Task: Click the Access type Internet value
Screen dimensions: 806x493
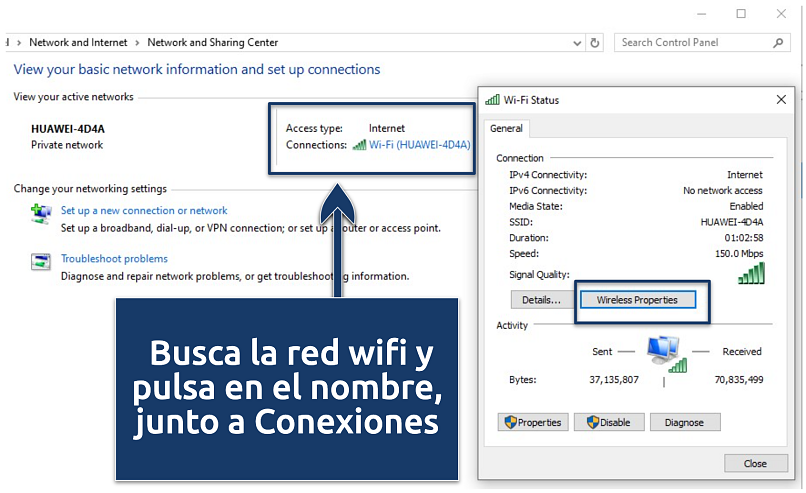Action: tap(387, 129)
